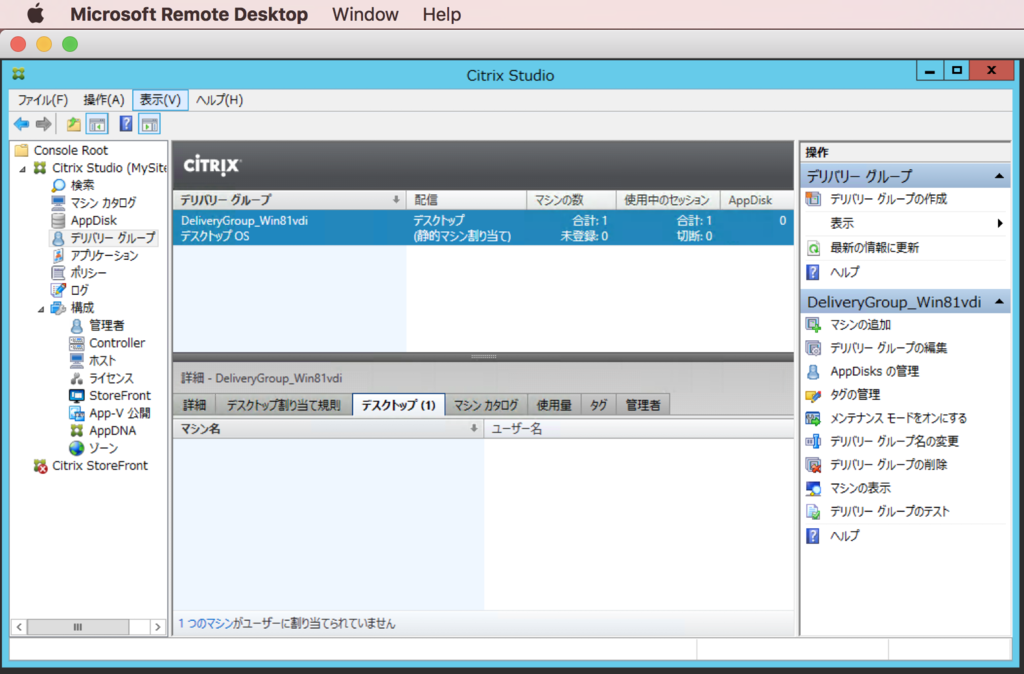1024x674 pixels.
Task: Open the ヘルプ(H) menu
Action: point(219,100)
